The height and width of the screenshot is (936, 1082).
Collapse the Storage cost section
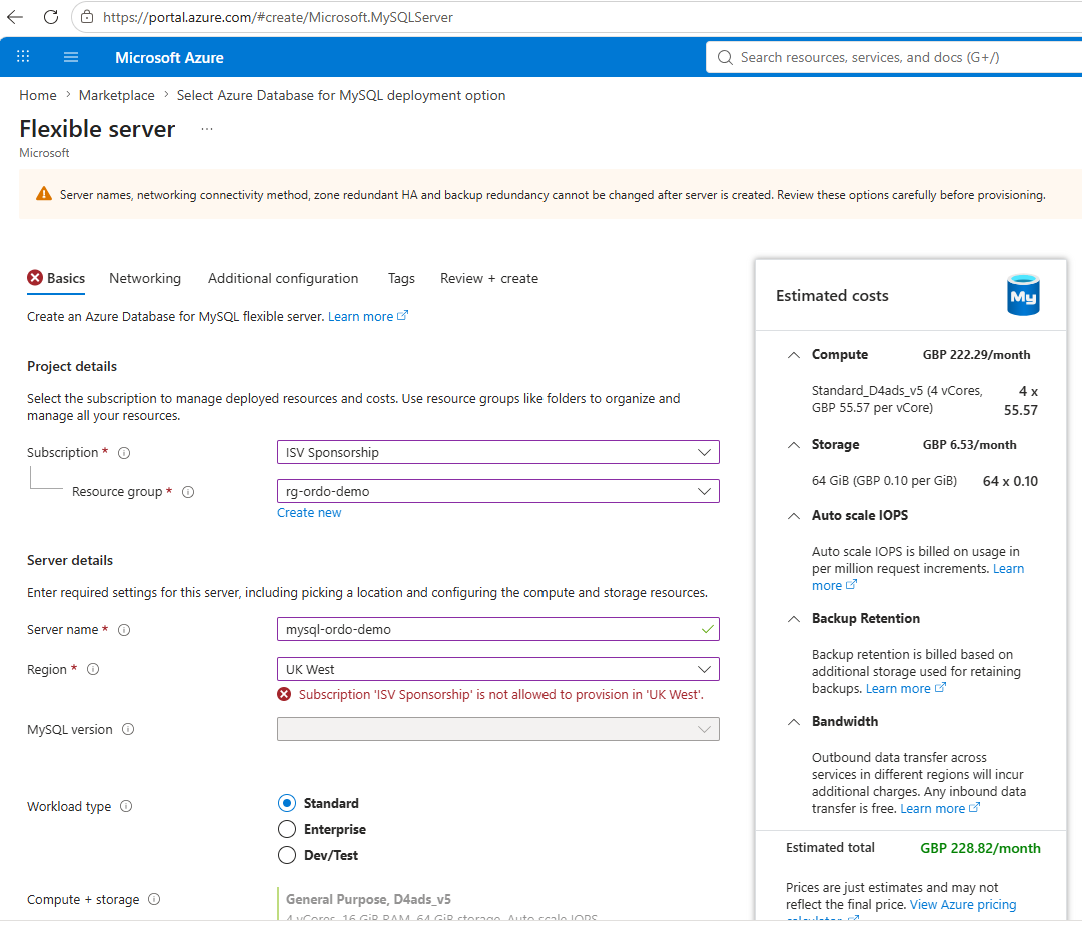pyautogui.click(x=794, y=445)
